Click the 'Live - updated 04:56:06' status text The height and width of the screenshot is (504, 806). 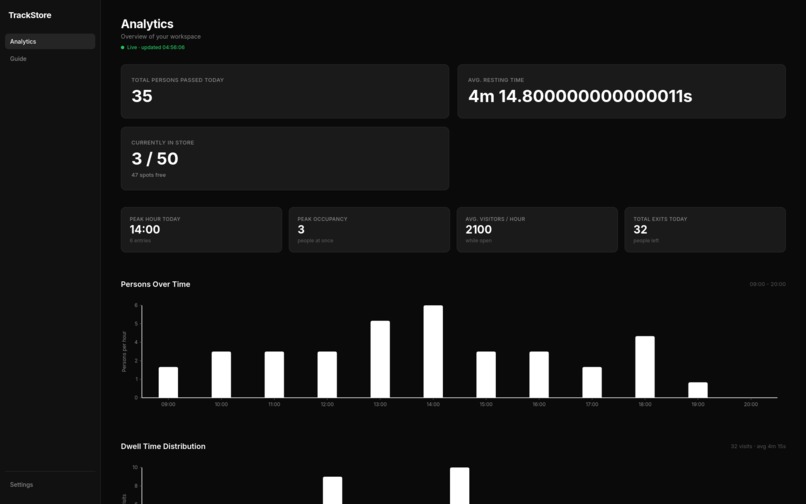[156, 47]
